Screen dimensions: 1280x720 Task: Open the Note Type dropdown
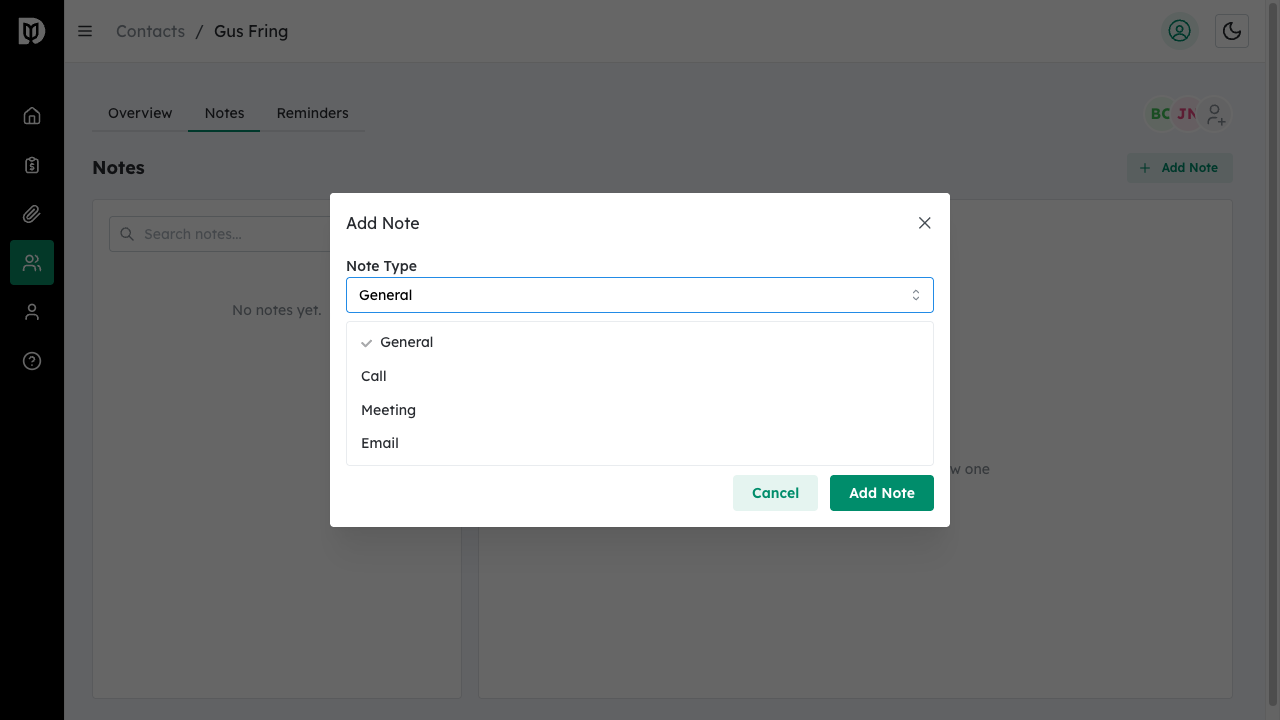[x=640, y=294]
